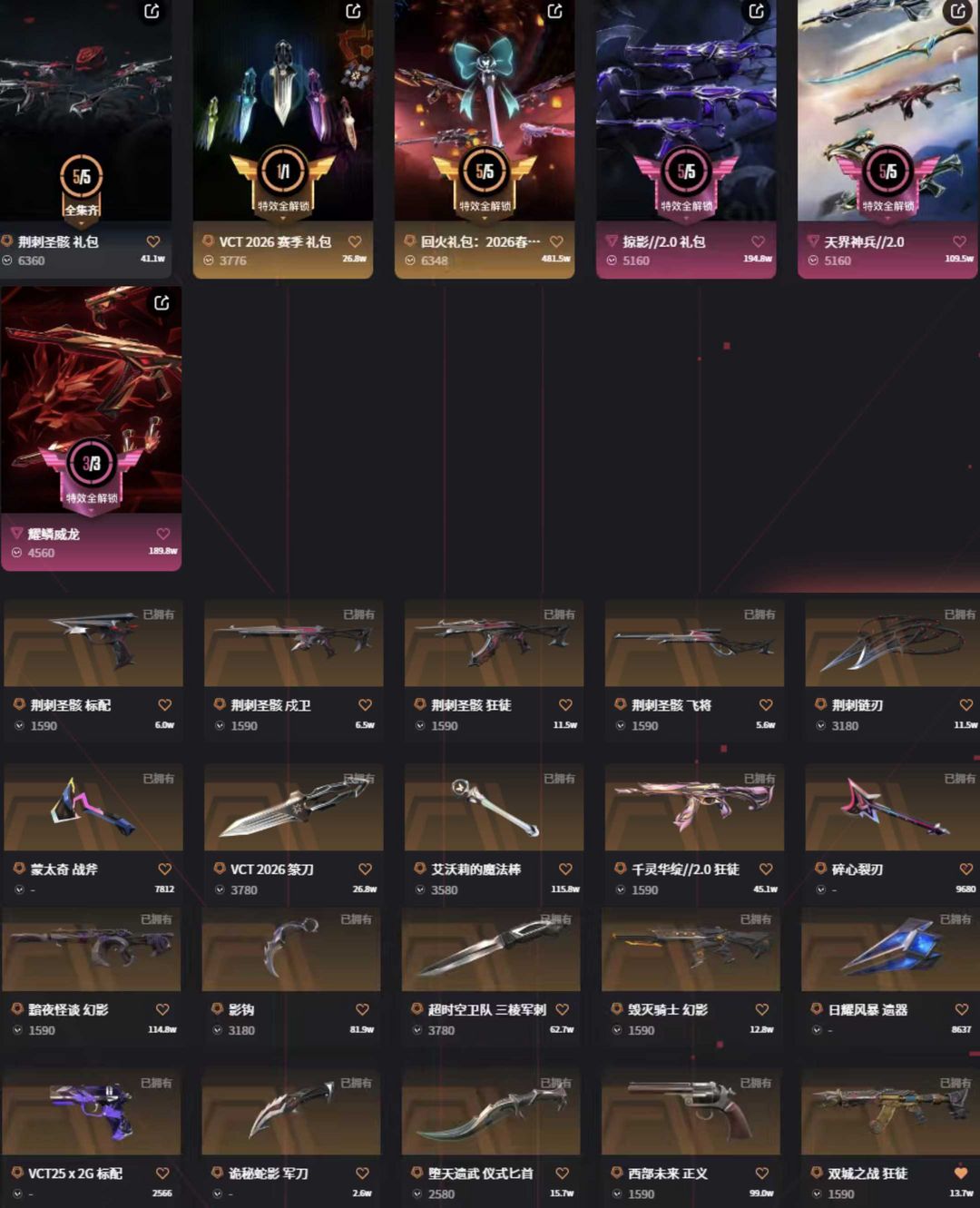This screenshot has height=1208, width=980.
Task: Share the 耀鳞威龙 bundle
Action: coord(162,302)
